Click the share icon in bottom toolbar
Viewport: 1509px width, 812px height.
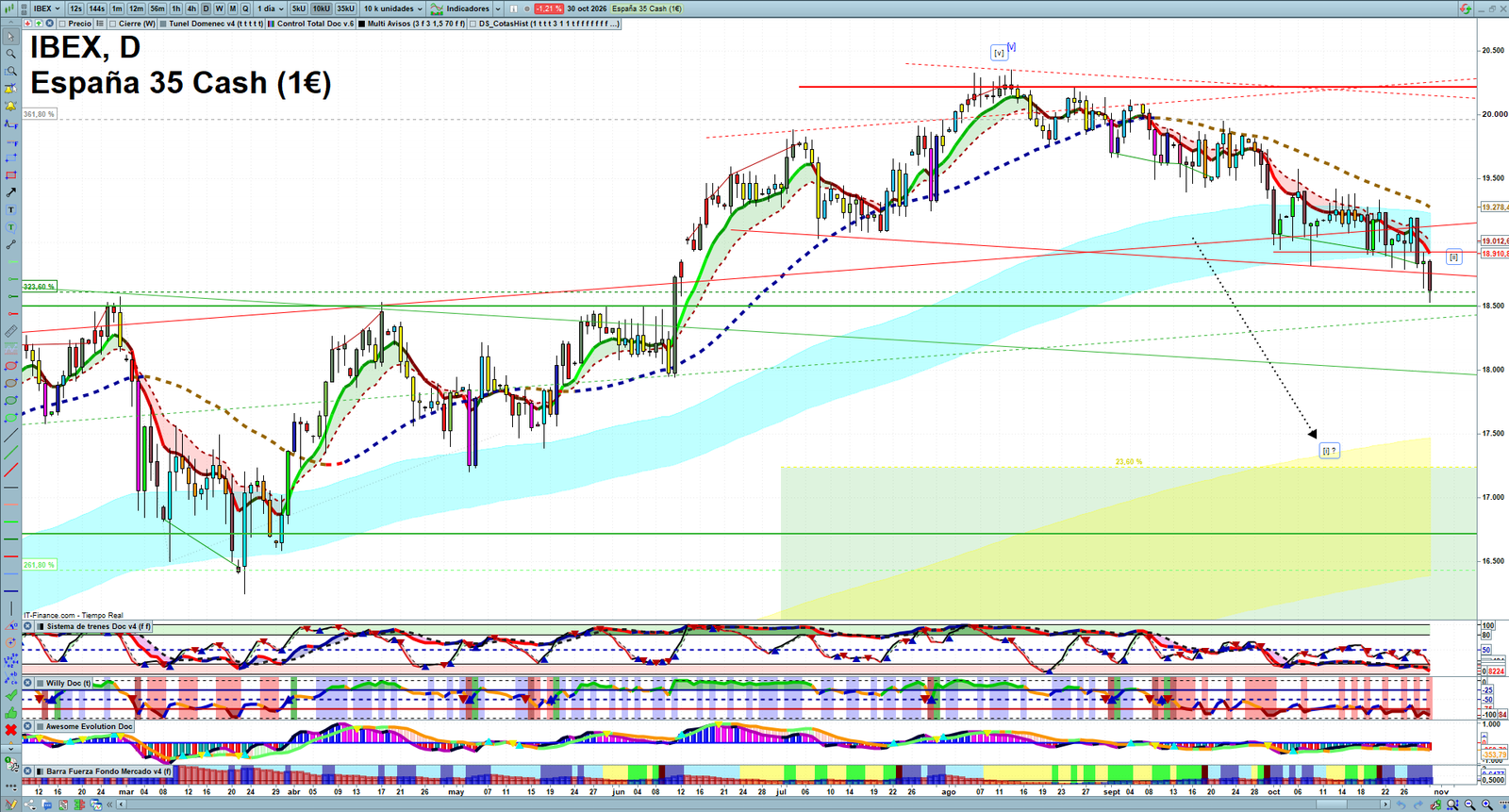coord(31,804)
